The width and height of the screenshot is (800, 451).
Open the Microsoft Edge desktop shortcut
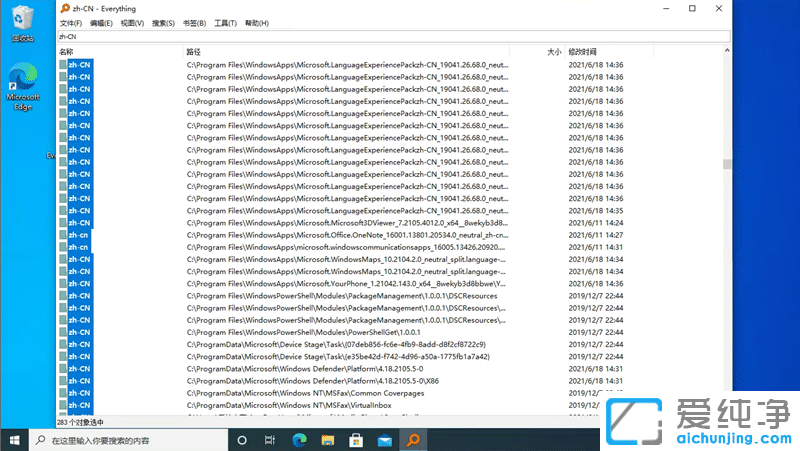pos(22,87)
